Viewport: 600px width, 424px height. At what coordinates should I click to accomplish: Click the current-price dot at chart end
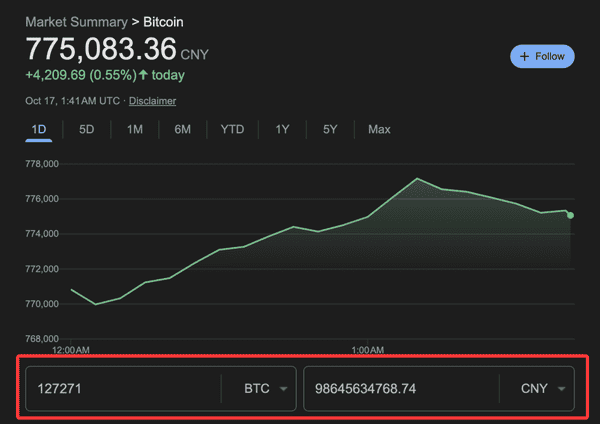(570, 215)
